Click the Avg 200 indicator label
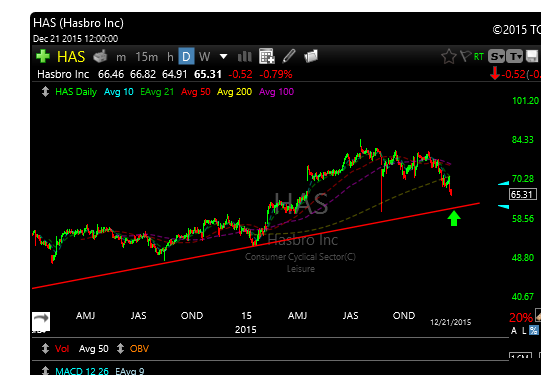This screenshot has height=375, width=541. tap(234, 92)
